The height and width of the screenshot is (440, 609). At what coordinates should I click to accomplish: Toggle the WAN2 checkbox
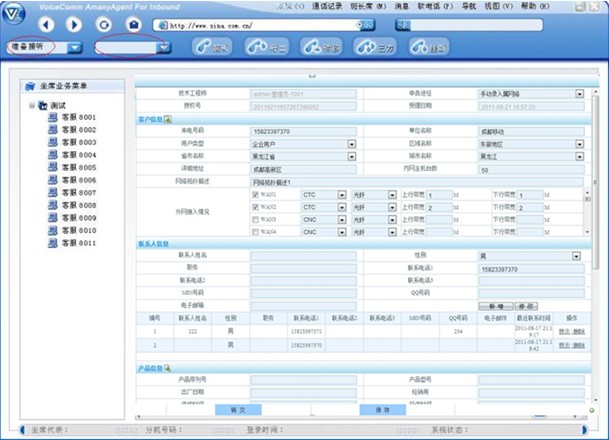(x=256, y=207)
